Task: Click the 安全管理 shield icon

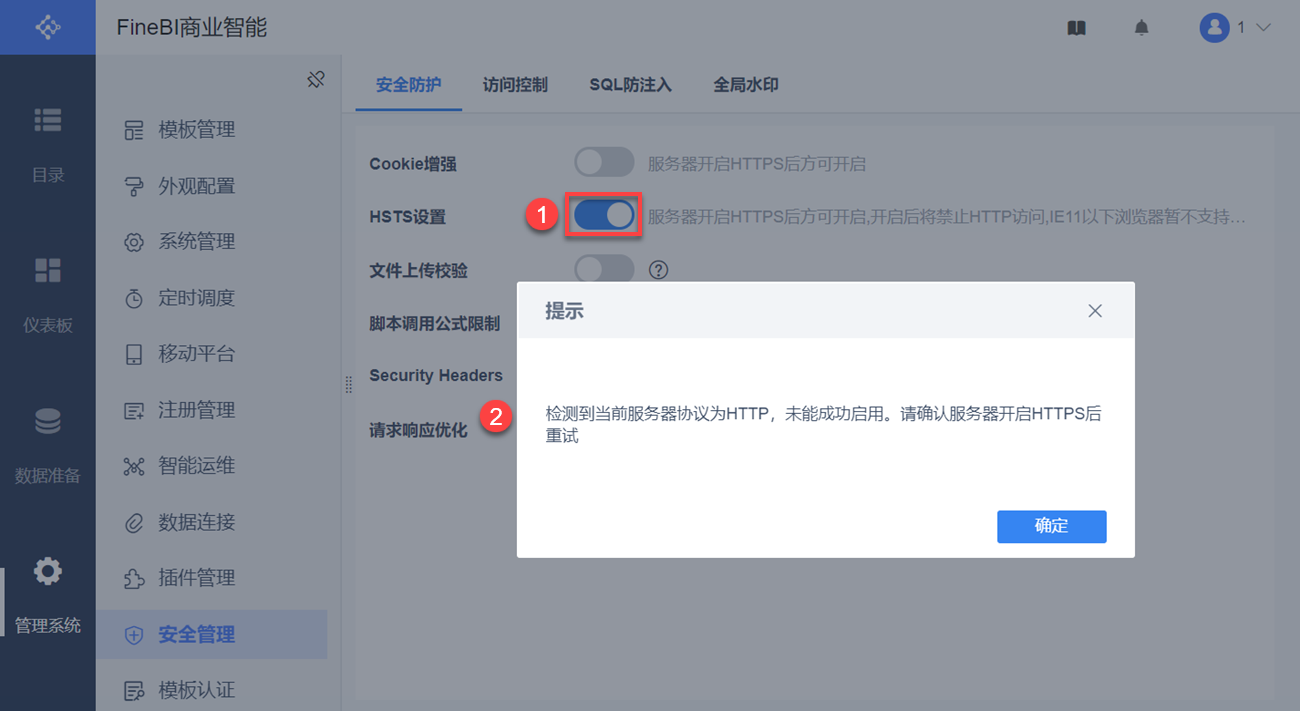Action: coord(133,635)
